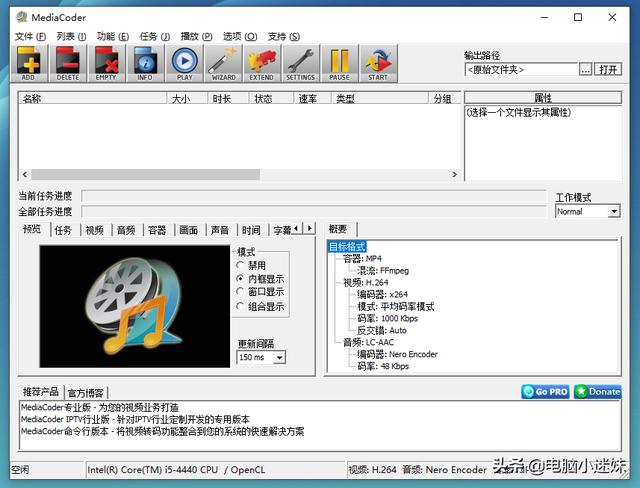The image size is (640, 488).
Task: Click the preview film reel thumbnail
Action: click(135, 306)
